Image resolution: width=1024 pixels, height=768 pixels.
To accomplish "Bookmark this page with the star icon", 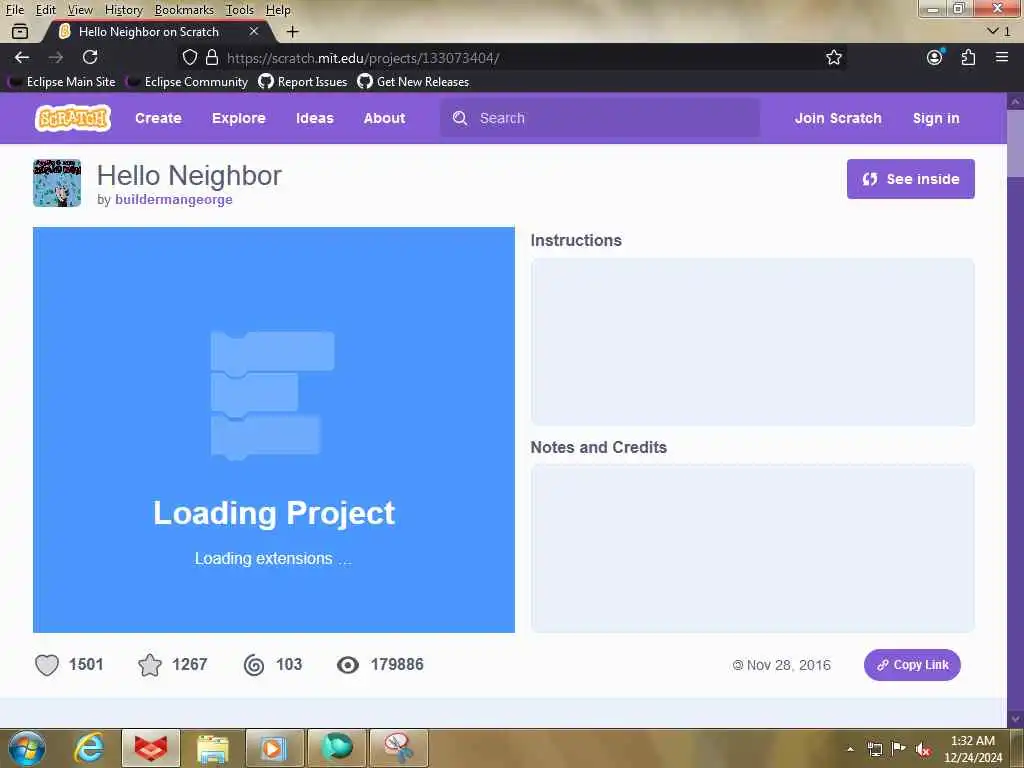I will tap(833, 57).
